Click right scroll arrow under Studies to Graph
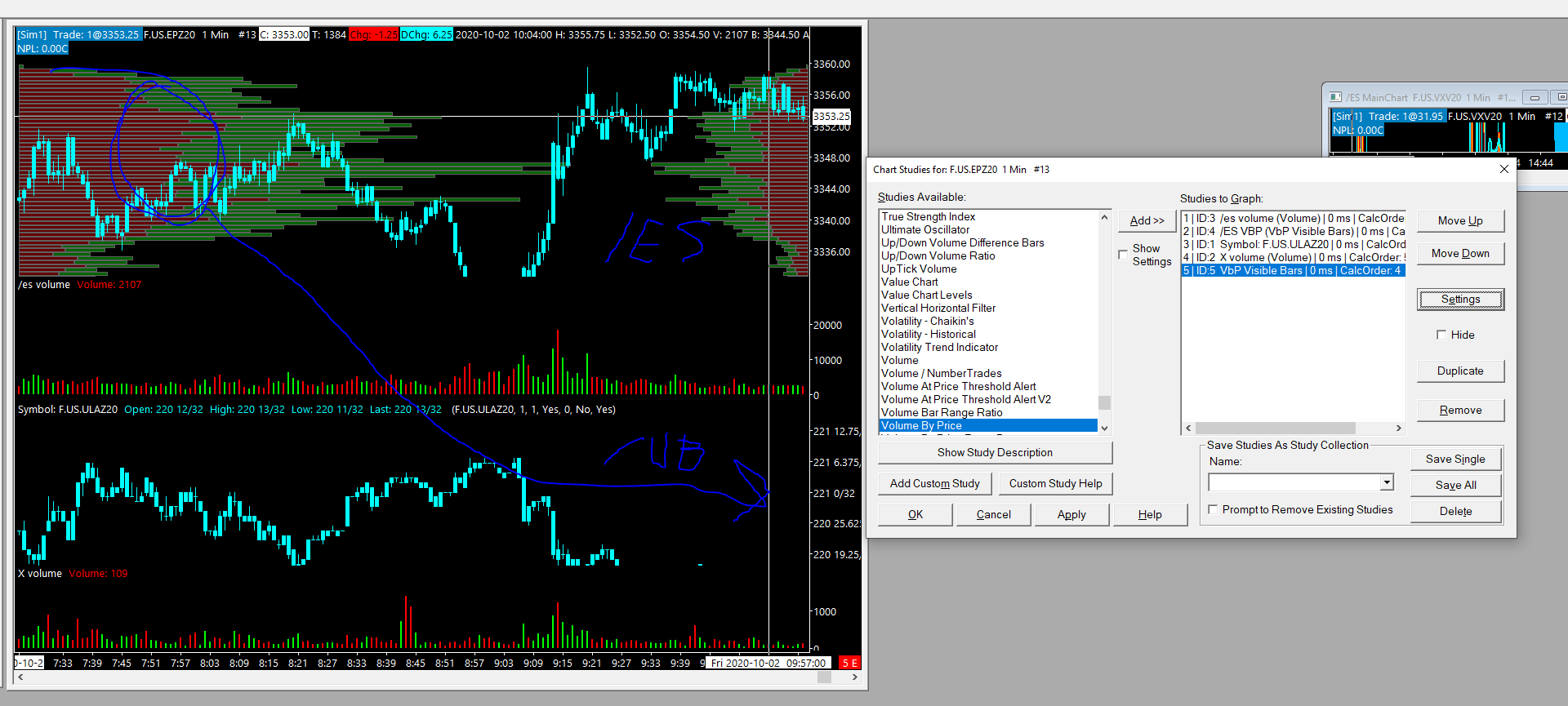The height and width of the screenshot is (706, 1568). pos(1398,428)
